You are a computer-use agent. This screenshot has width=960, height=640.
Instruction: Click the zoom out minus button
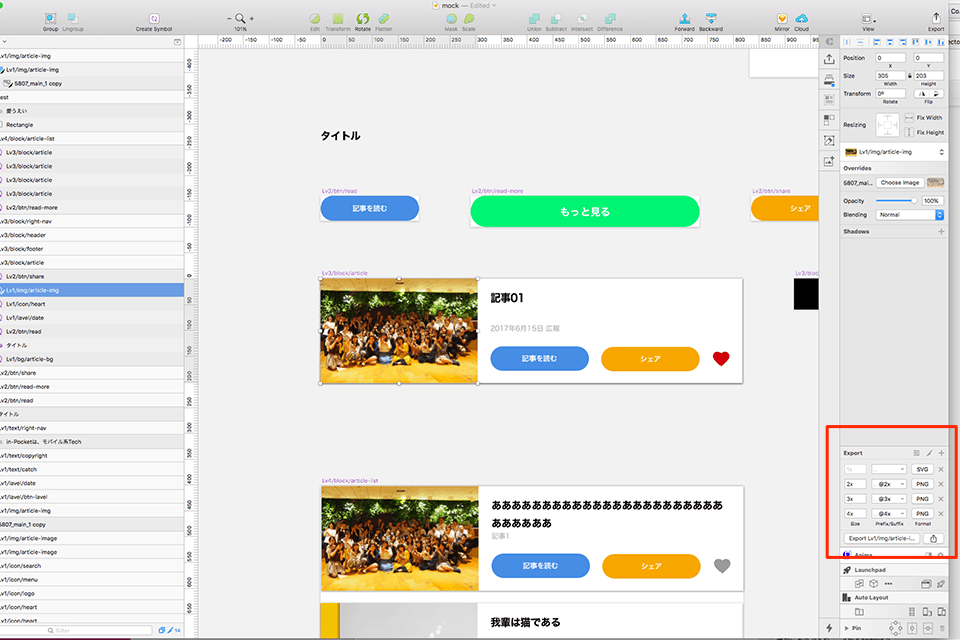click(x=229, y=19)
